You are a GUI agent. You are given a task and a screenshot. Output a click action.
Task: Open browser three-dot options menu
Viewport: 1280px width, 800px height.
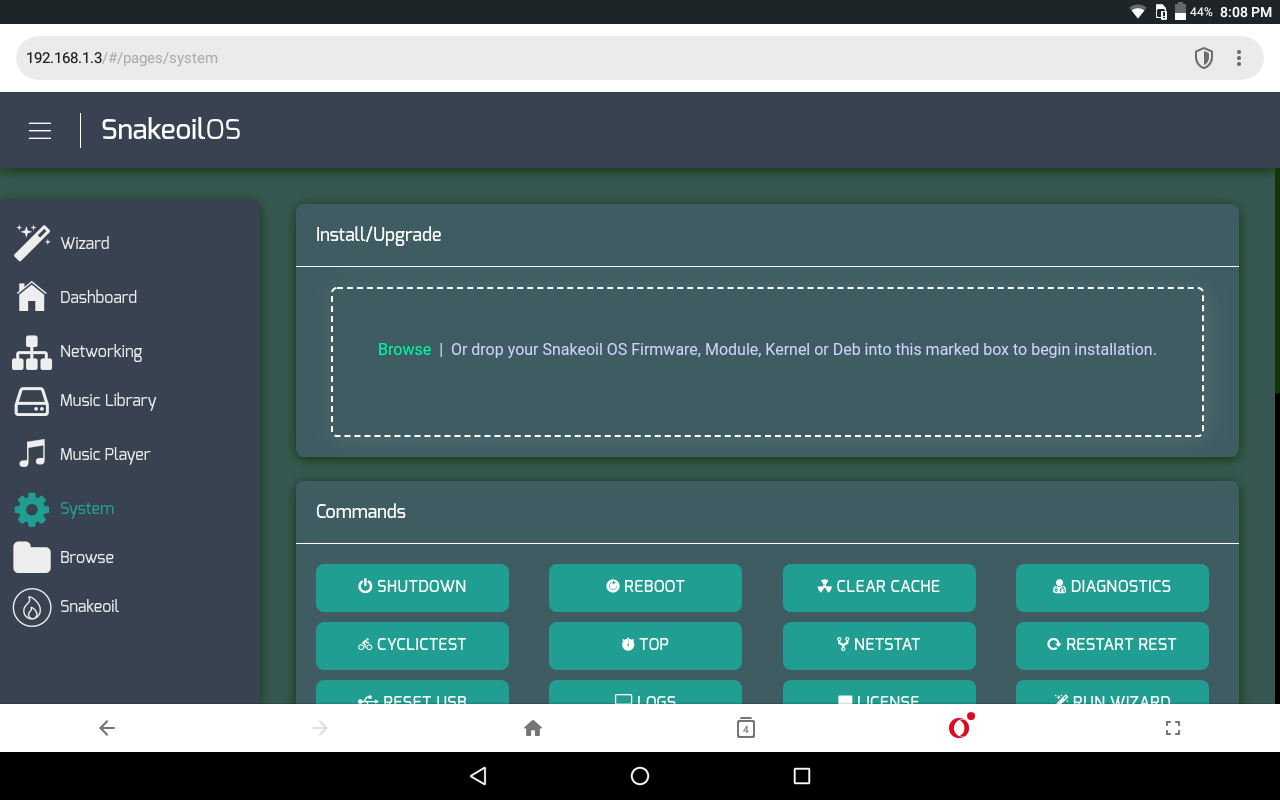coord(1239,58)
